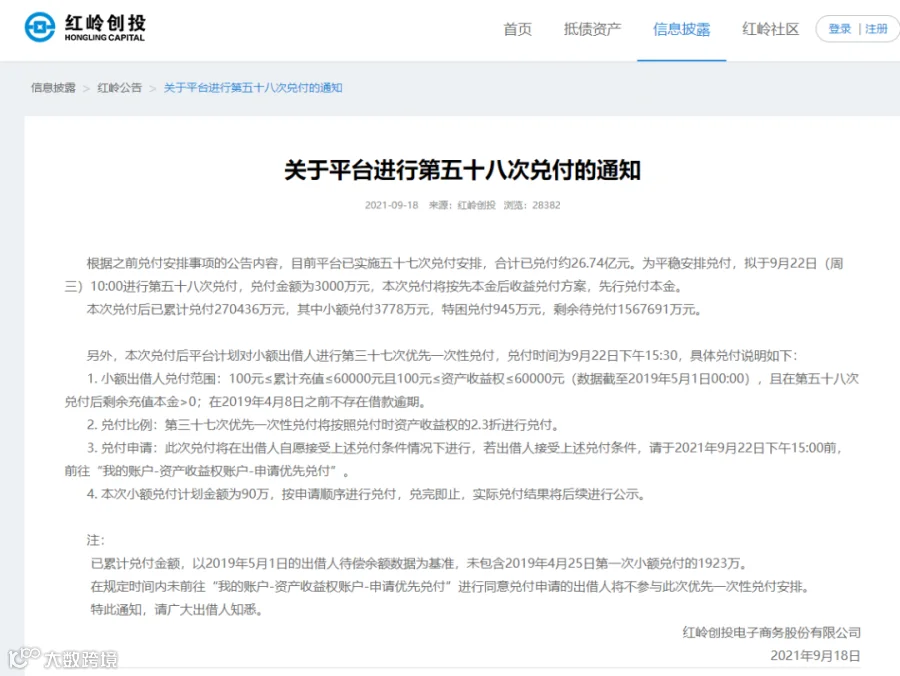This screenshot has width=900, height=676.
Task: Click the article title 关于平台进行第五十八次兑付的通知
Action: [463, 170]
